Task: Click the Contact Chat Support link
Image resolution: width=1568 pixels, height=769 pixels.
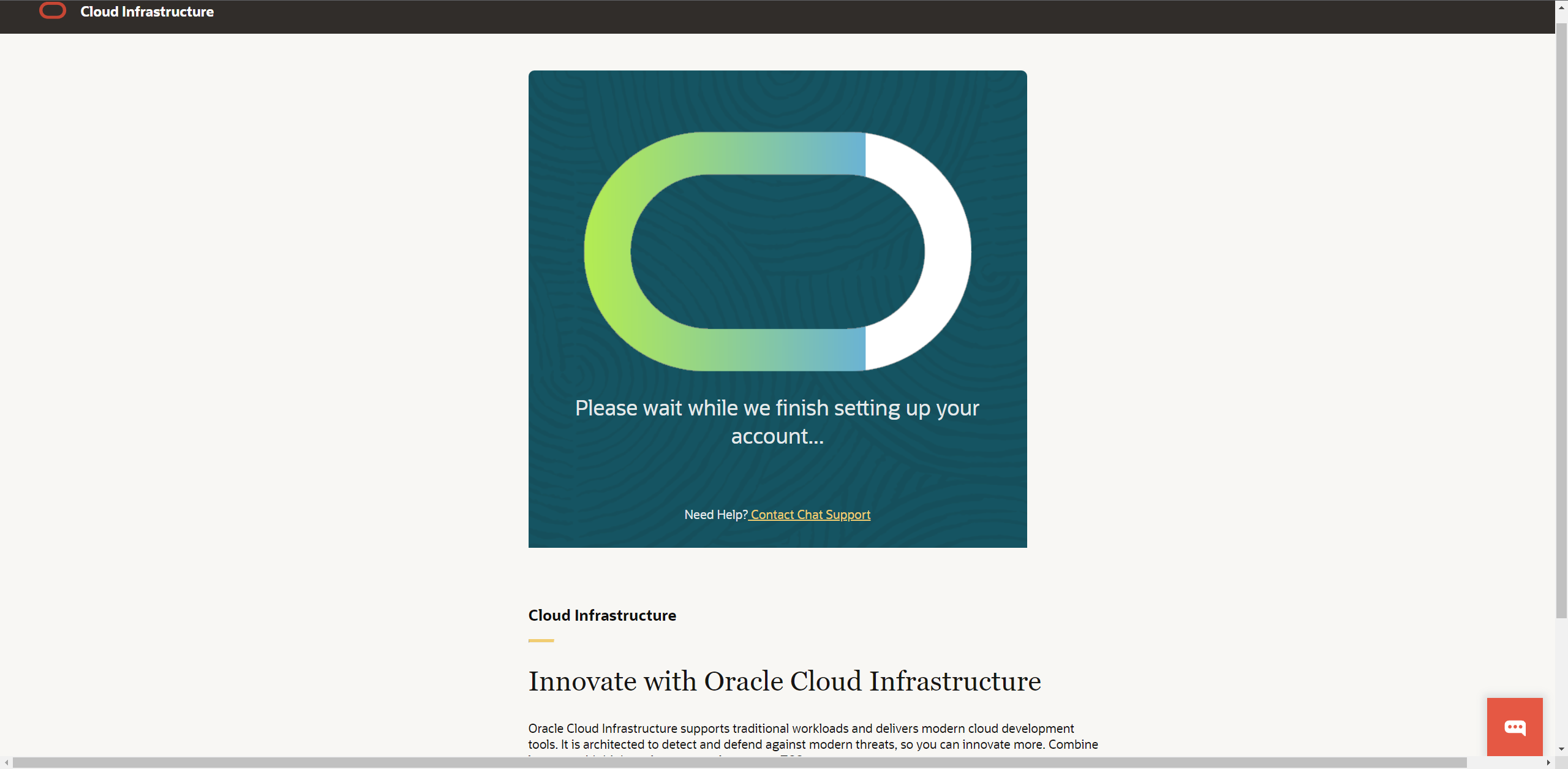Action: click(810, 515)
